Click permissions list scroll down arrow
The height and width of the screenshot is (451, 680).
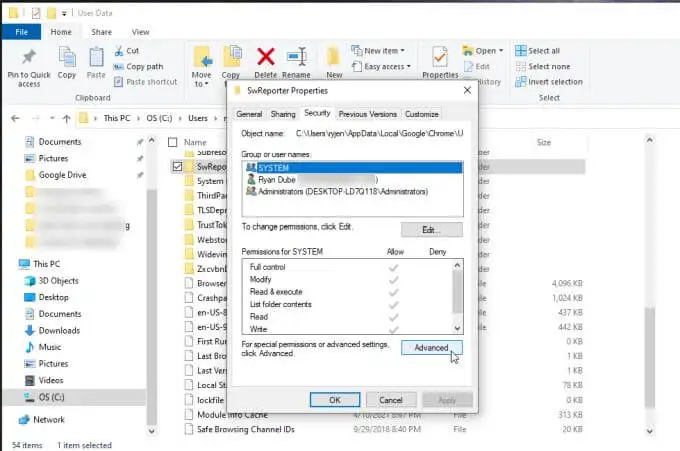tap(457, 328)
